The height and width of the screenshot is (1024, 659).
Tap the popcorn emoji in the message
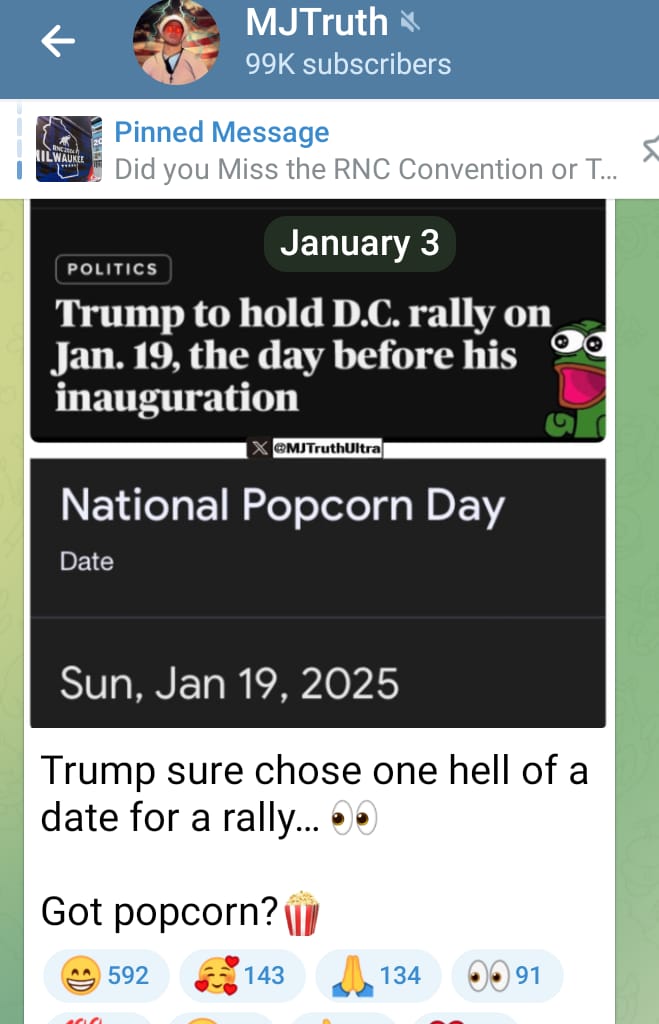click(x=302, y=914)
